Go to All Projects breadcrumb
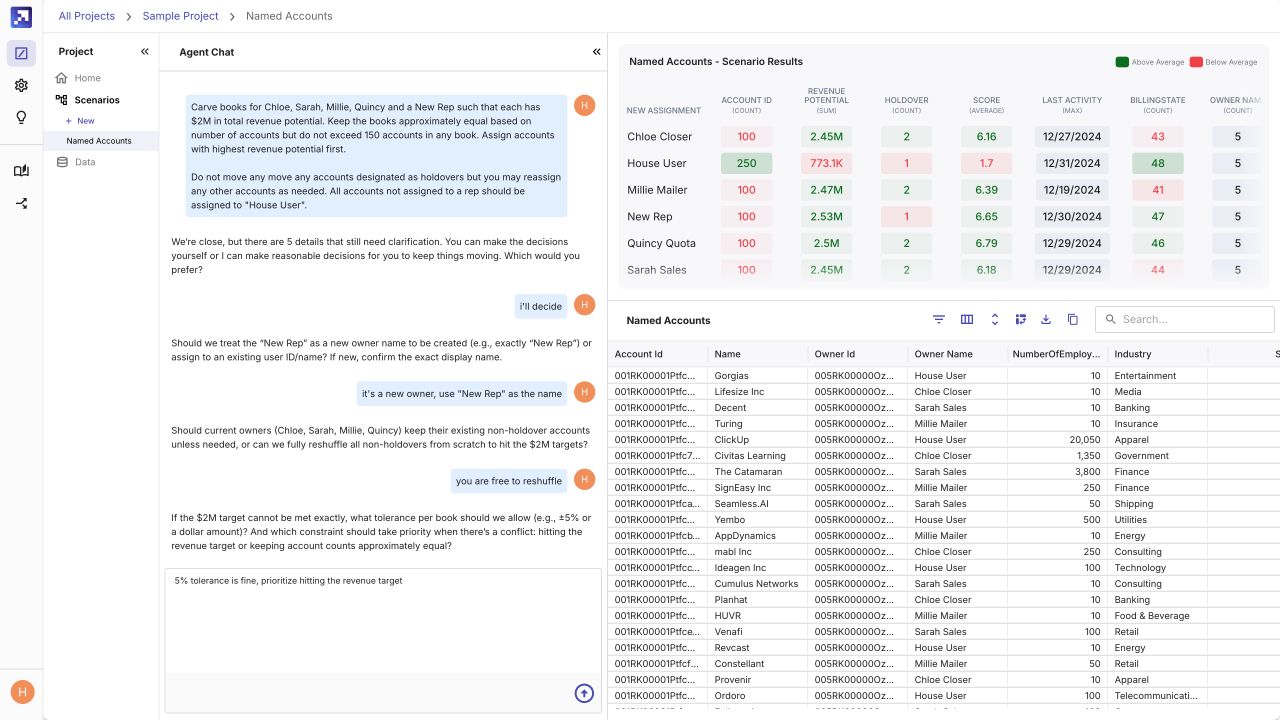This screenshot has height=720, width=1280. 86,16
